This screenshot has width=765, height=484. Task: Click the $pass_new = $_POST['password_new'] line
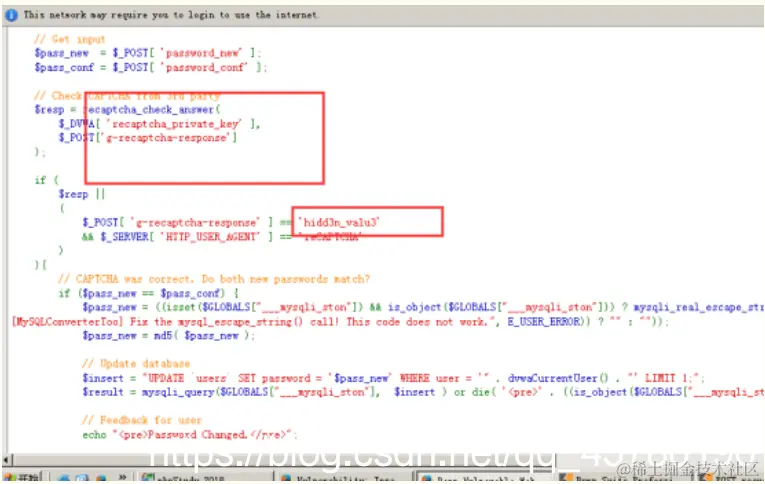click(x=147, y=53)
